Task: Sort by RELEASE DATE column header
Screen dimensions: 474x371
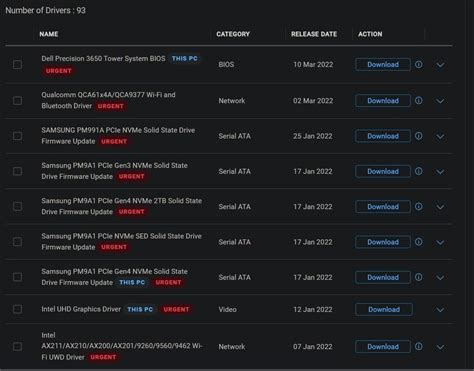Action: [314, 34]
